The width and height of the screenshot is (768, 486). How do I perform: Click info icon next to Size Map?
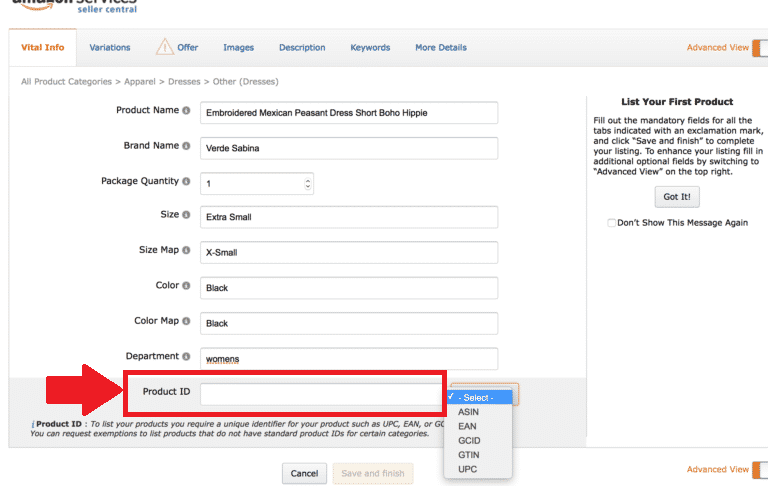186,250
